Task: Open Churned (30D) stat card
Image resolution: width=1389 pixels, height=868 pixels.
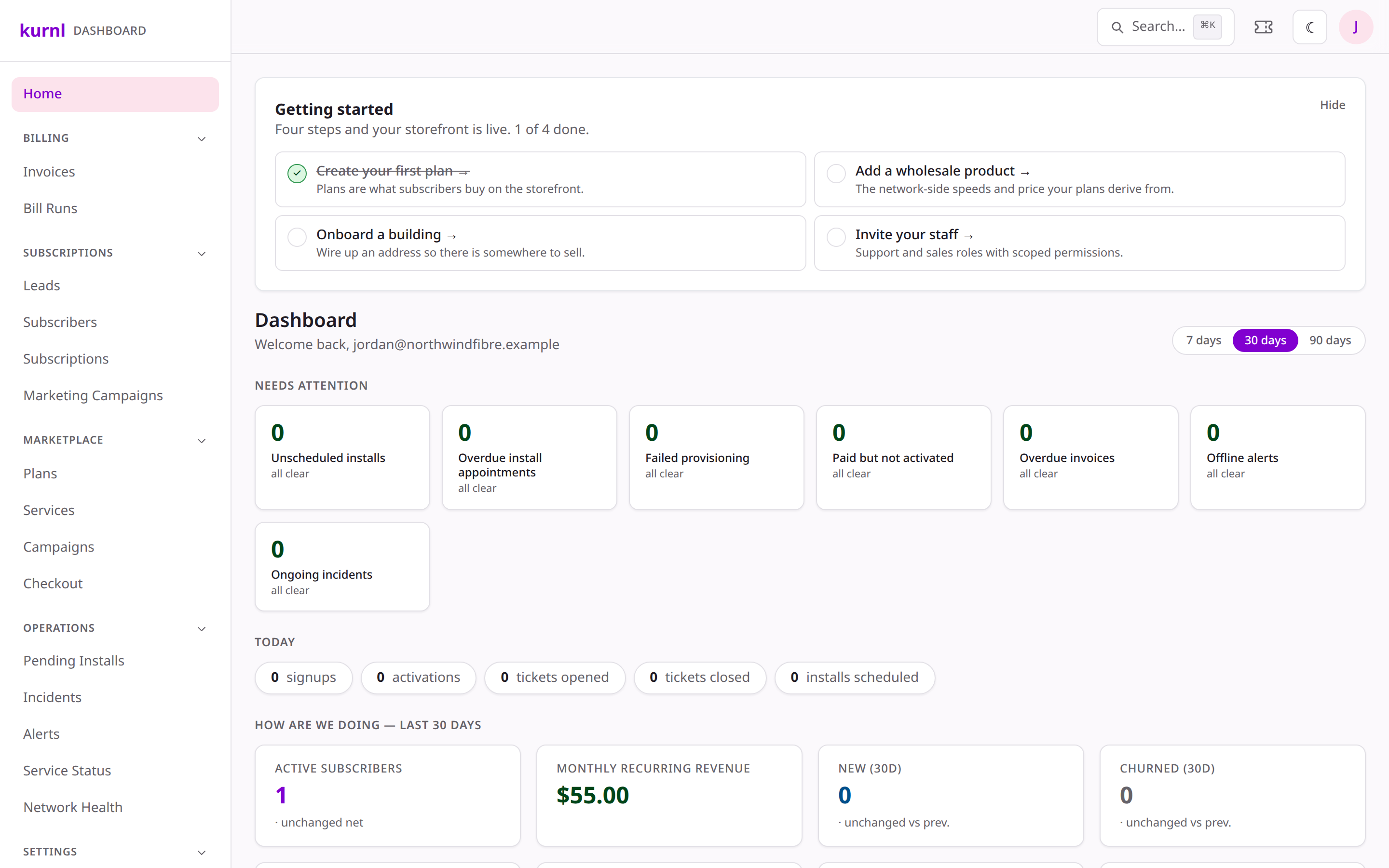Action: pos(1232,796)
